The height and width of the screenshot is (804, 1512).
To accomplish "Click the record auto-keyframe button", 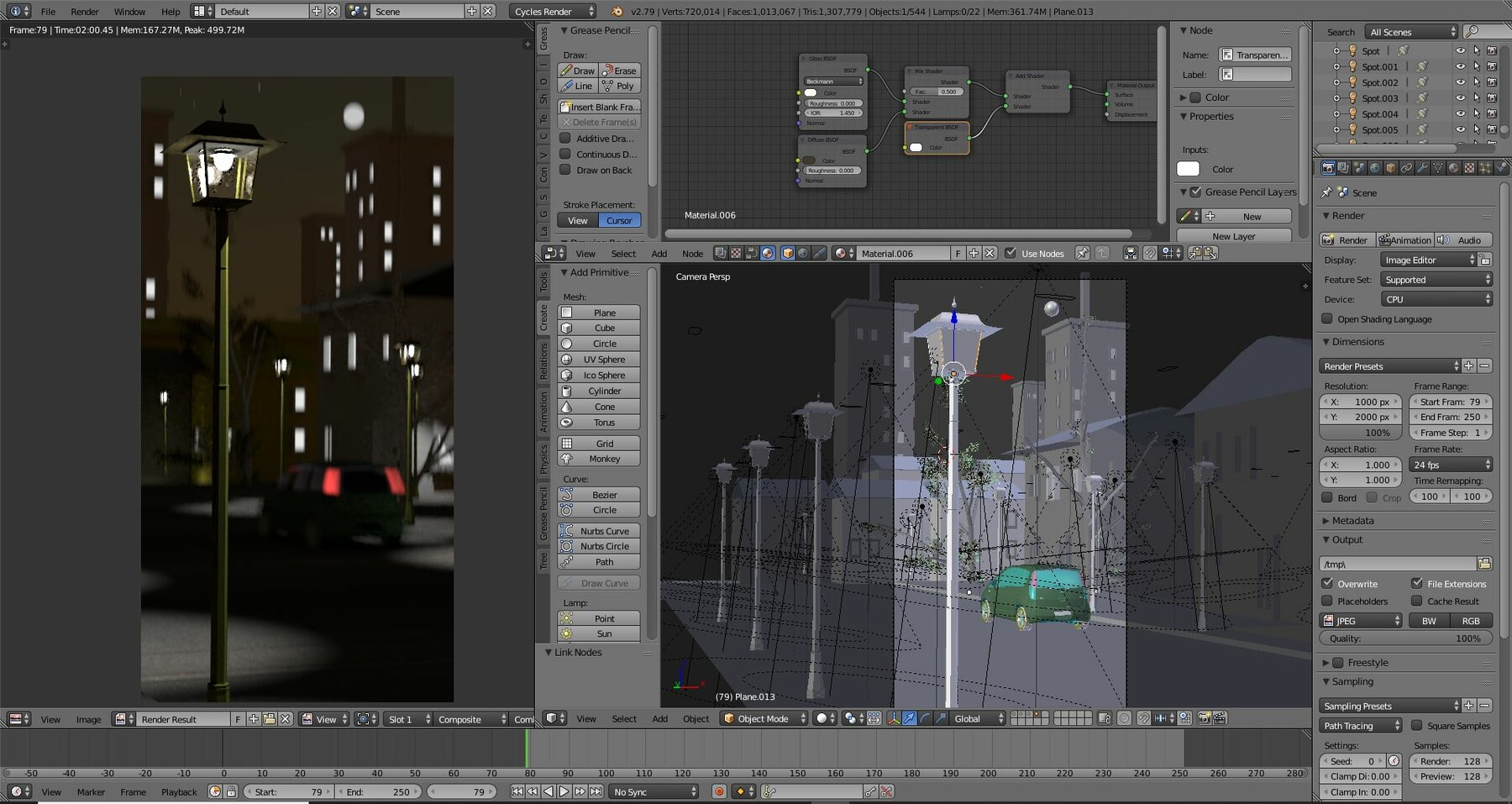I will pyautogui.click(x=719, y=791).
